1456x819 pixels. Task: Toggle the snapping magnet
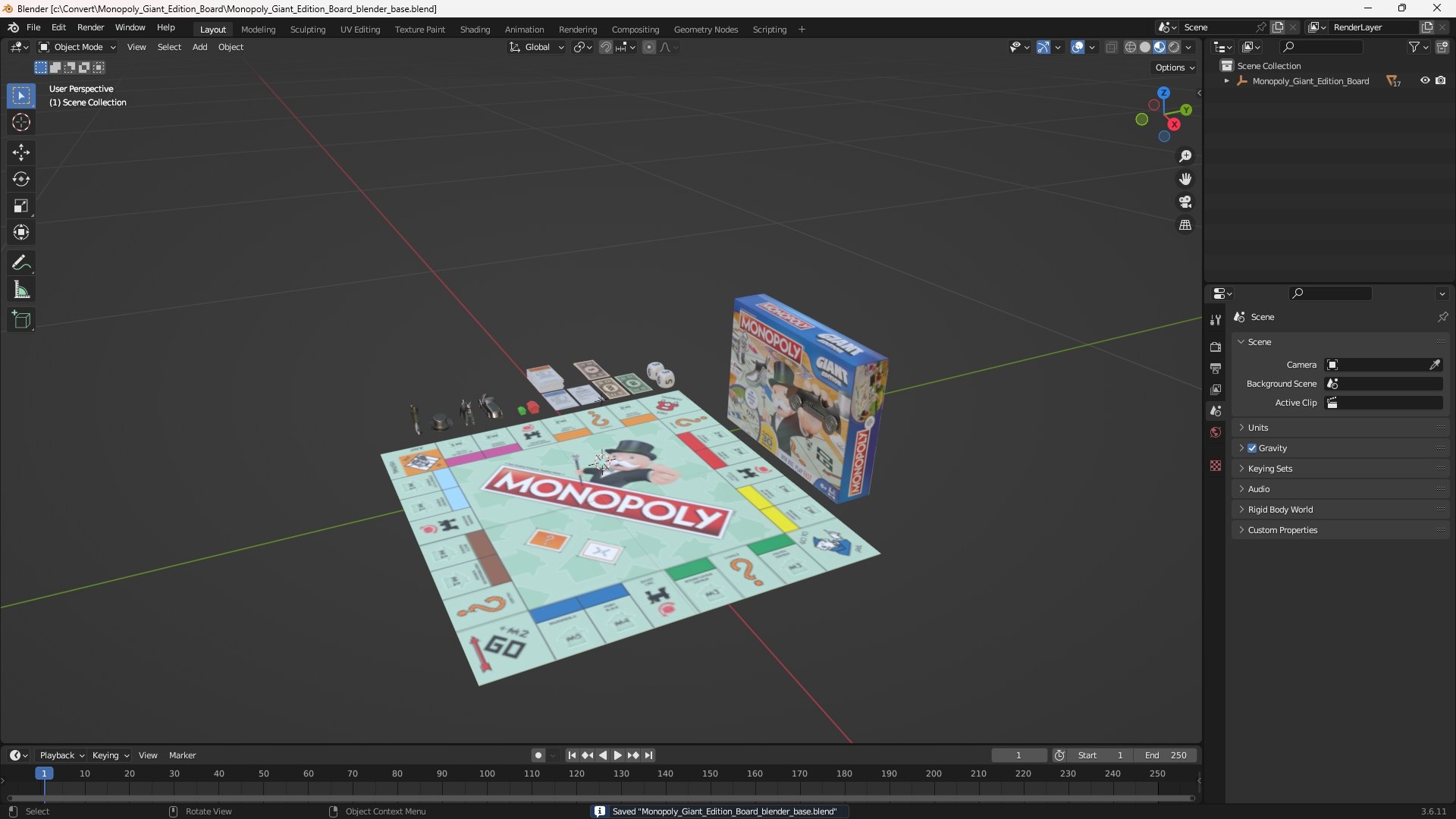[x=606, y=47]
